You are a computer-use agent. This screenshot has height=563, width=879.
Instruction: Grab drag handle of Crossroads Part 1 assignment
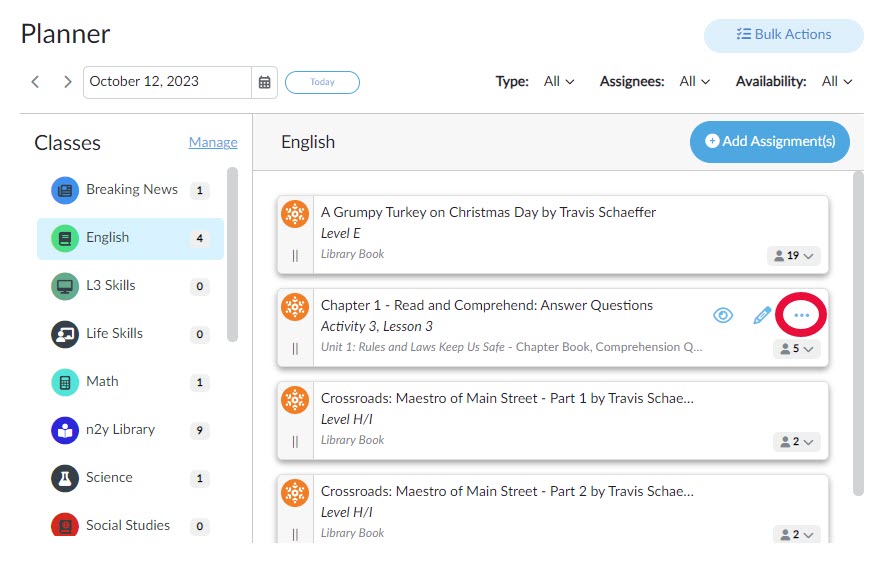click(x=295, y=442)
